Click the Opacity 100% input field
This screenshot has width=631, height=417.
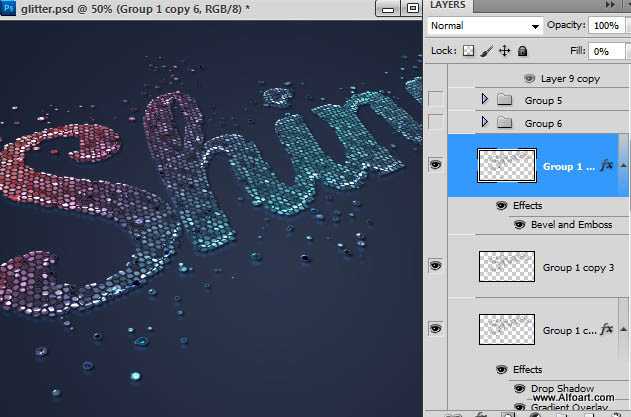[x=606, y=24]
